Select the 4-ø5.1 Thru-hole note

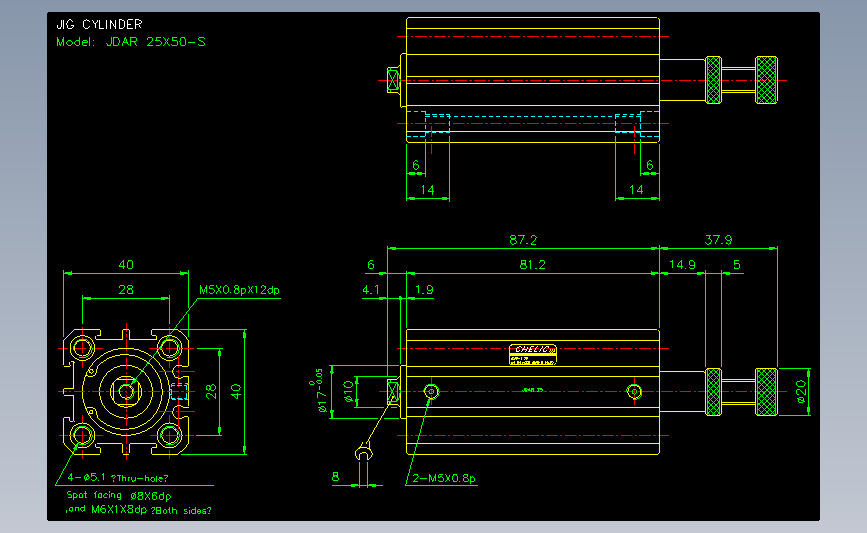click(118, 478)
